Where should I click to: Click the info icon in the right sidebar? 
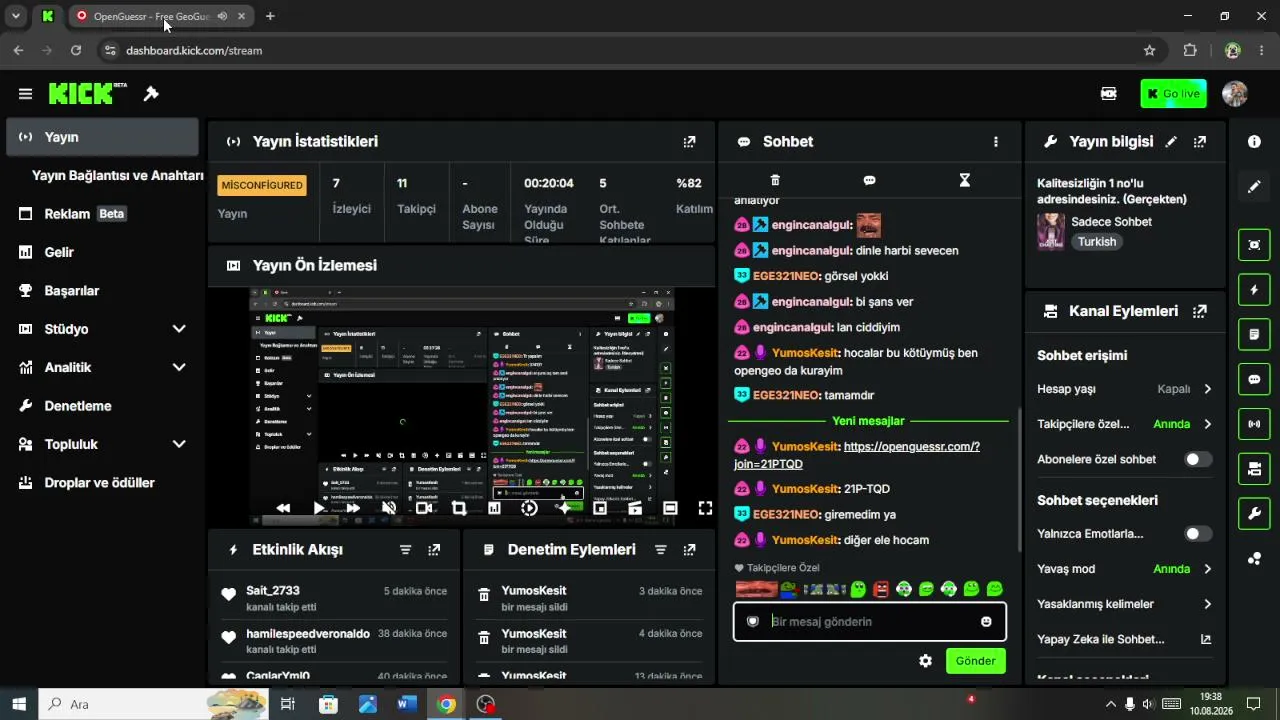(1254, 142)
